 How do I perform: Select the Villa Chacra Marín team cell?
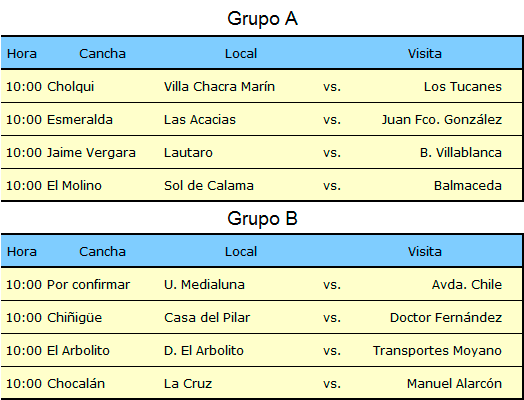click(219, 87)
